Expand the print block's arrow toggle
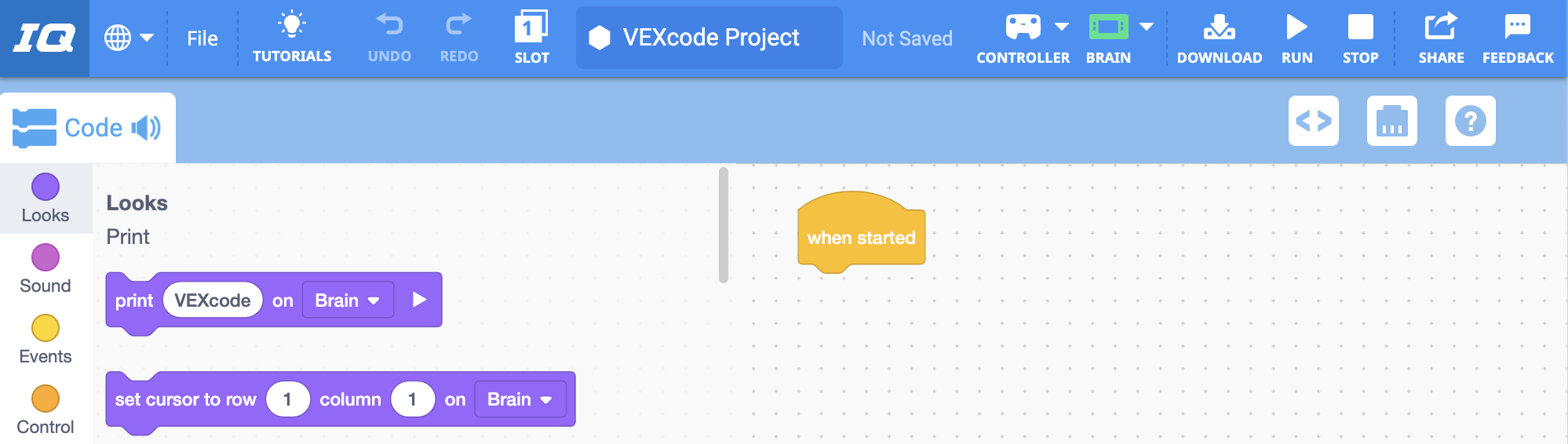The height and width of the screenshot is (444, 1568). coord(420,300)
